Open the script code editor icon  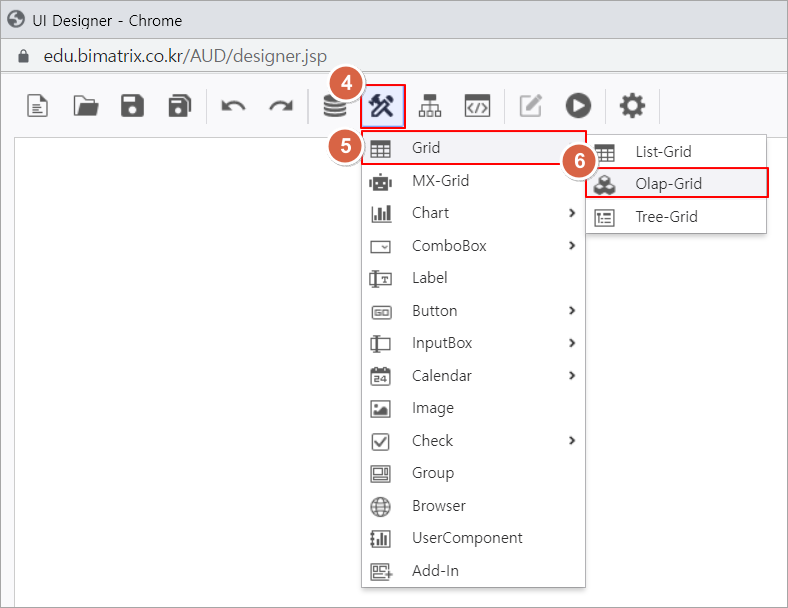pos(477,105)
